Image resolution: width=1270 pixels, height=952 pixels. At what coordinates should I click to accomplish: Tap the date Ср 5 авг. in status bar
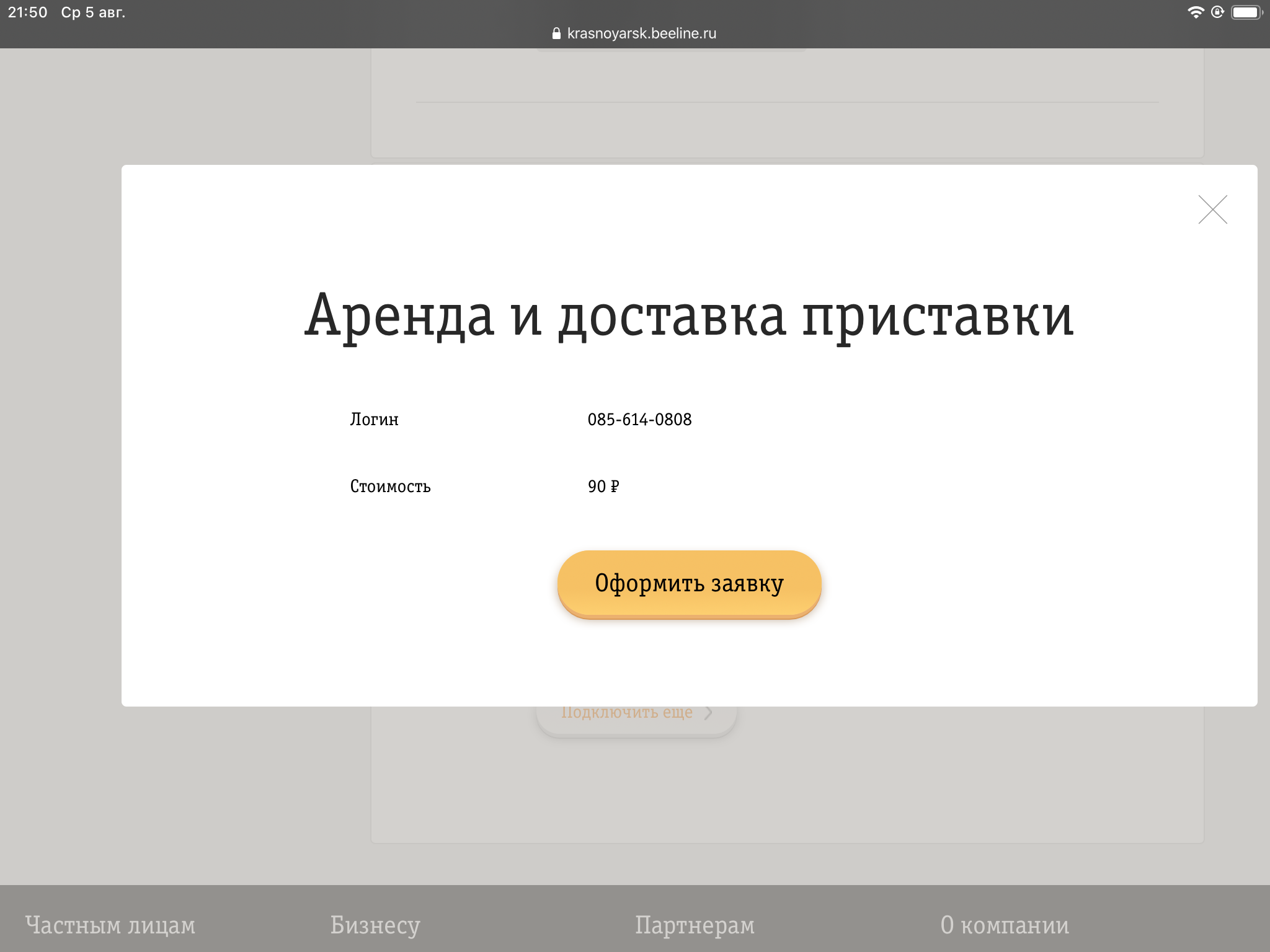click(x=93, y=12)
